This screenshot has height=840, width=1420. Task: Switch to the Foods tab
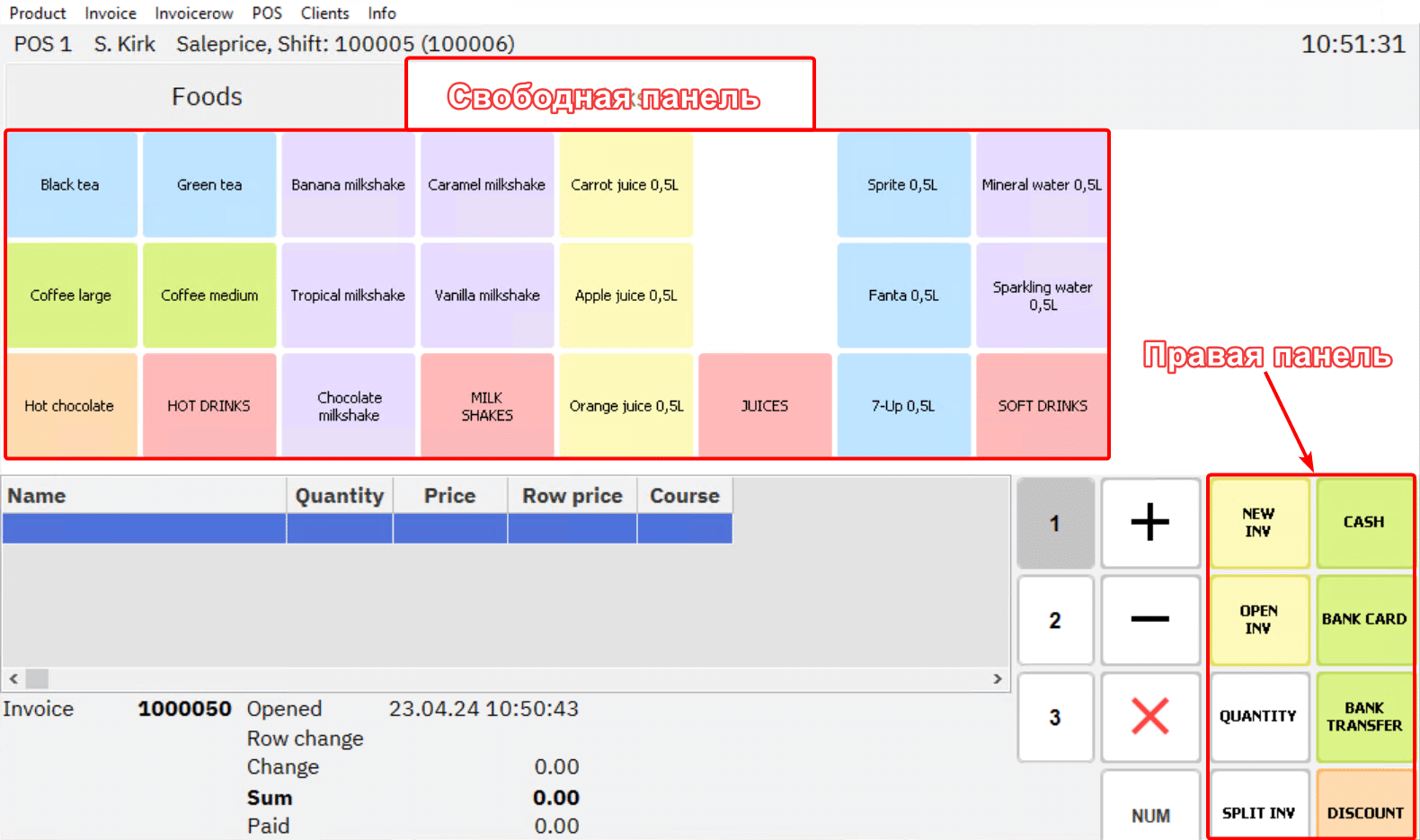click(207, 96)
